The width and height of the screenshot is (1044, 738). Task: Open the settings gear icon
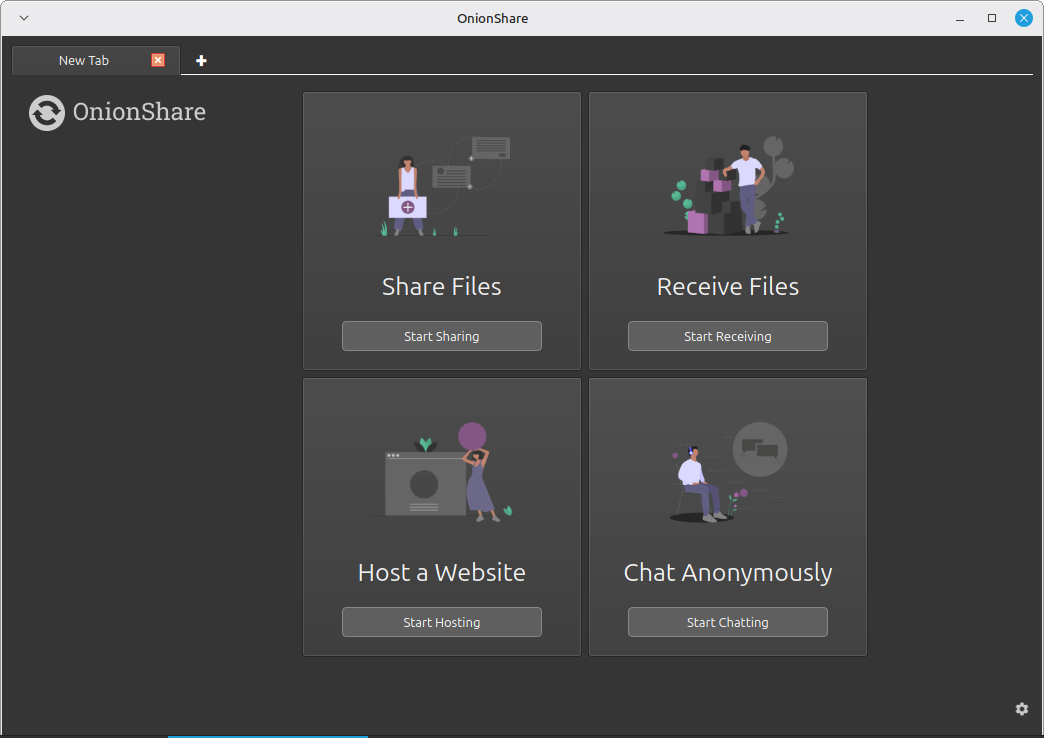[1021, 709]
